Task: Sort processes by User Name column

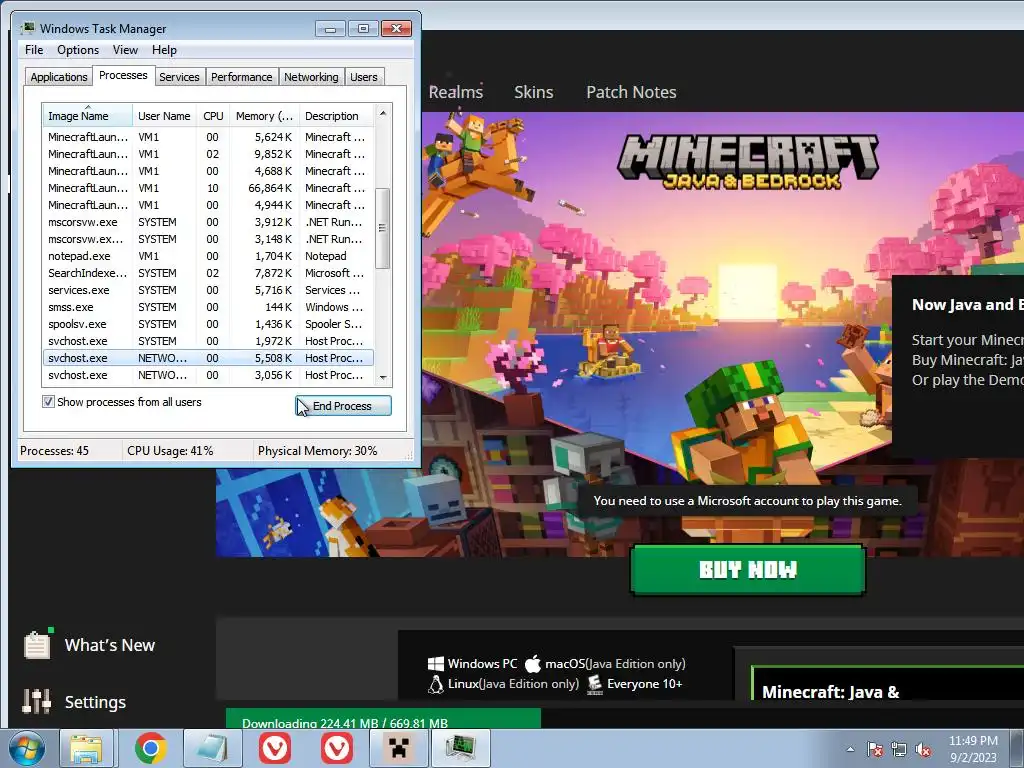Action: point(164,116)
